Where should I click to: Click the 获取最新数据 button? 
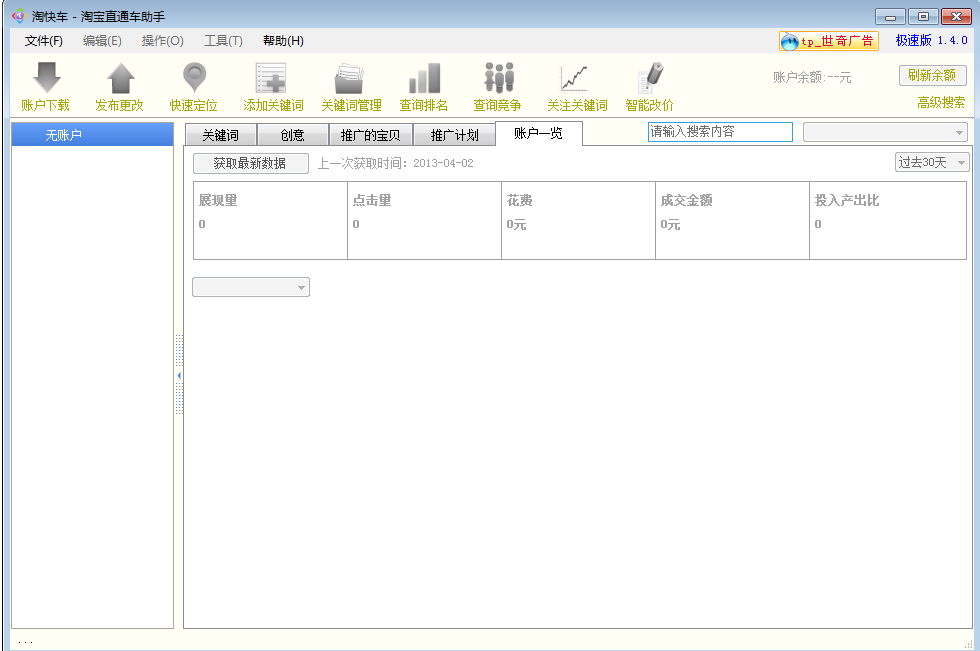[250, 163]
